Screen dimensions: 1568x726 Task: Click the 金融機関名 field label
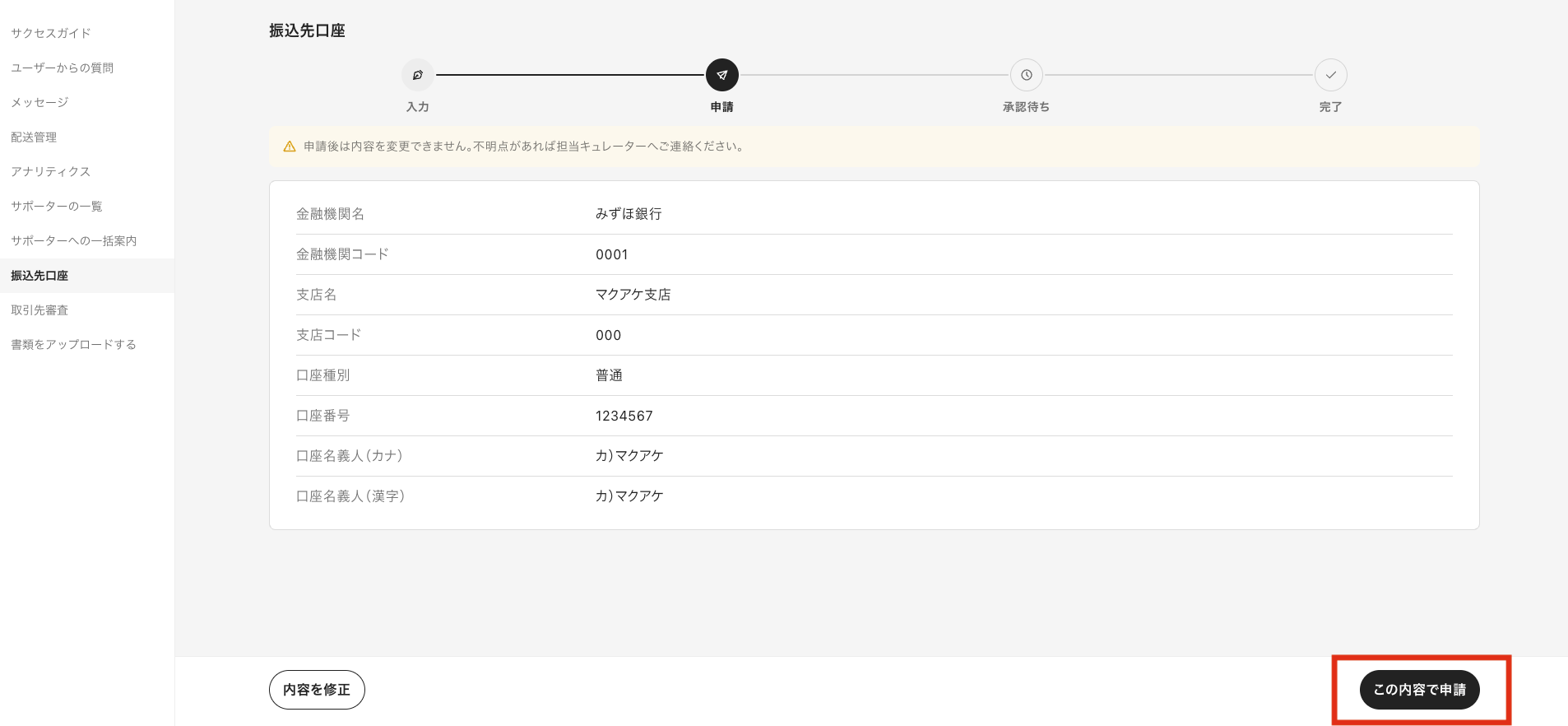click(x=331, y=214)
